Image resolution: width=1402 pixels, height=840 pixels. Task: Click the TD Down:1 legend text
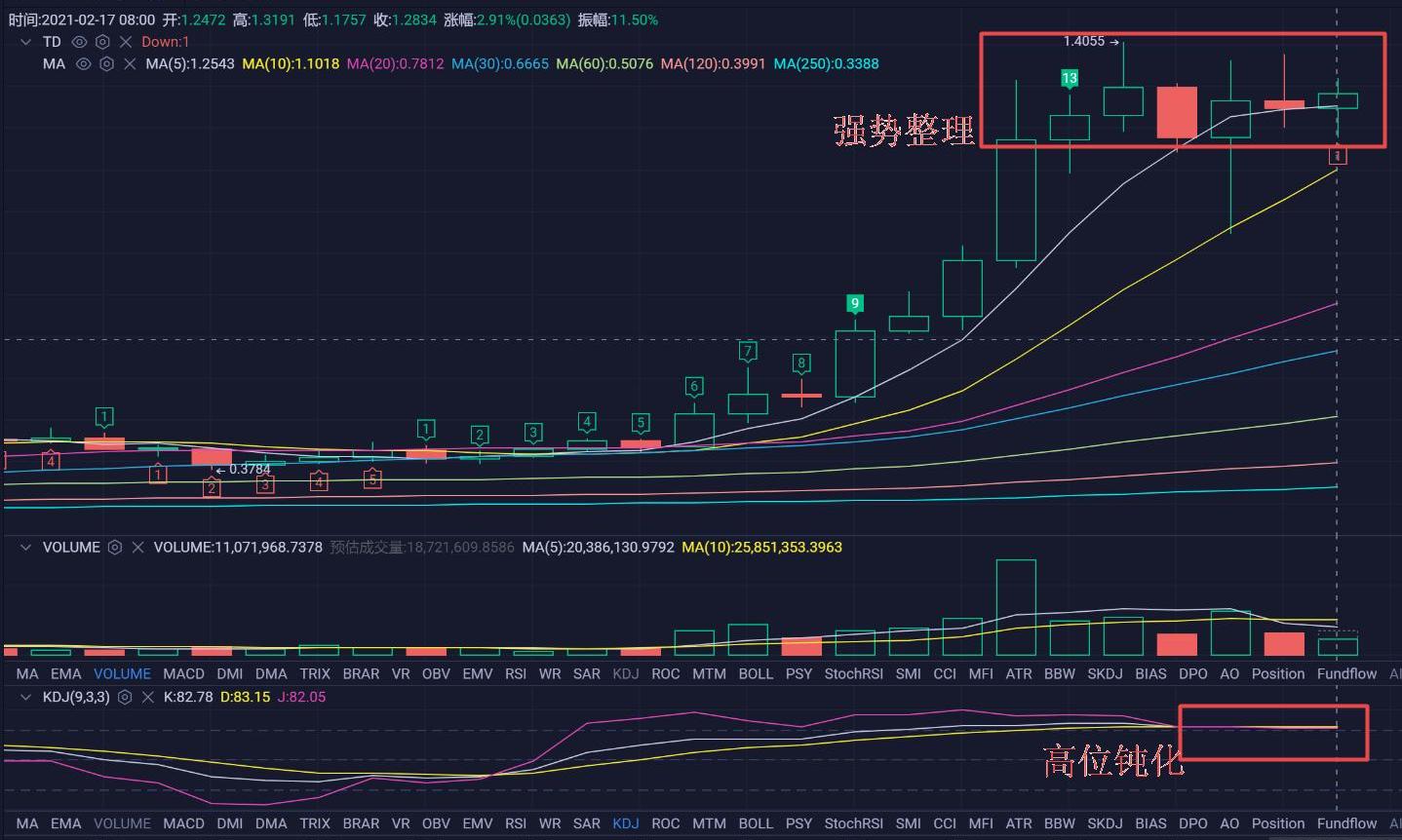point(166,42)
